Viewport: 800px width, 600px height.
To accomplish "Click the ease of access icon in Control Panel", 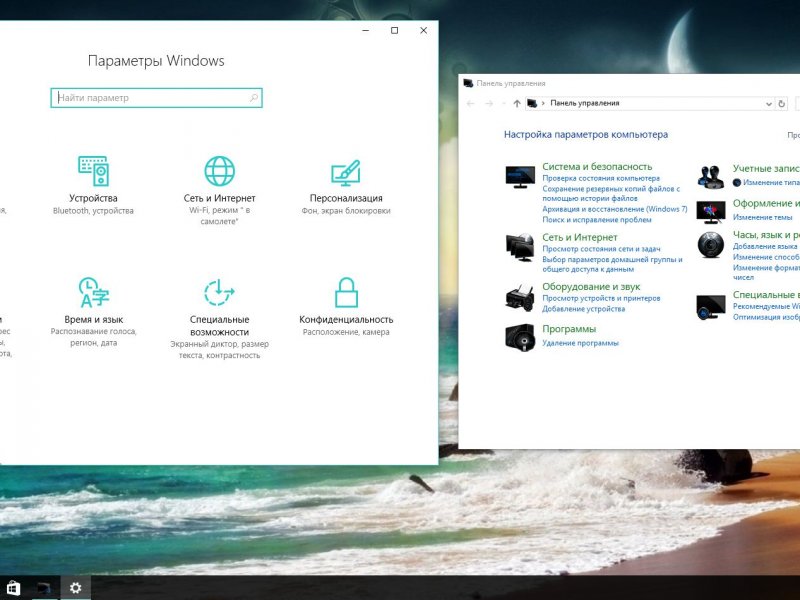I will [711, 307].
